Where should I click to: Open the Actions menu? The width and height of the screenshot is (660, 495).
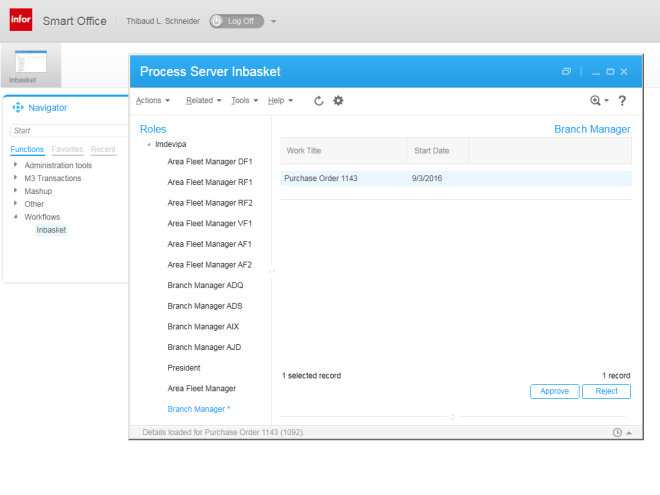(152, 101)
